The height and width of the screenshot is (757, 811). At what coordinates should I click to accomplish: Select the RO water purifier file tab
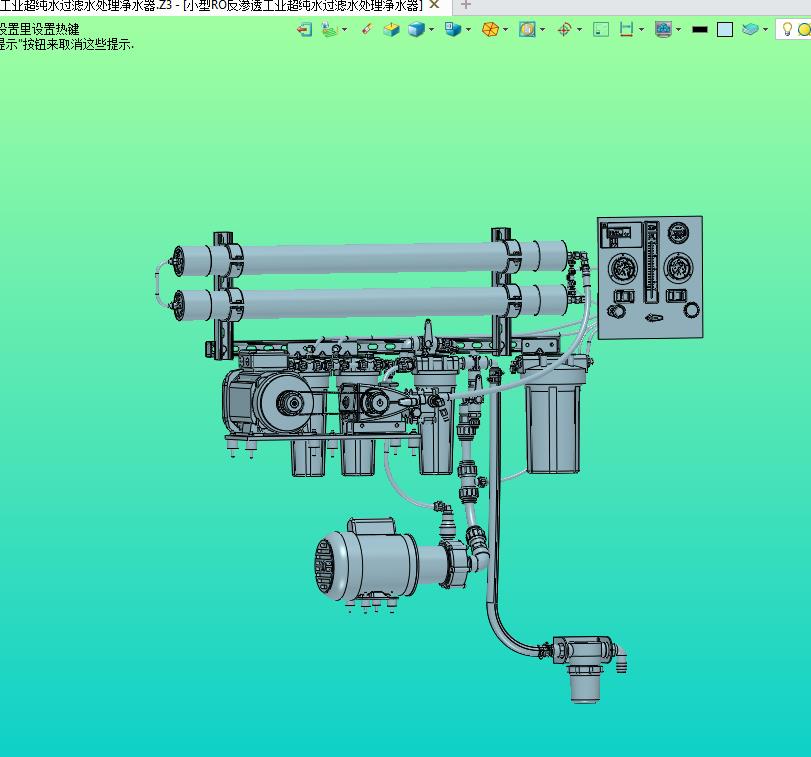[x=211, y=6]
